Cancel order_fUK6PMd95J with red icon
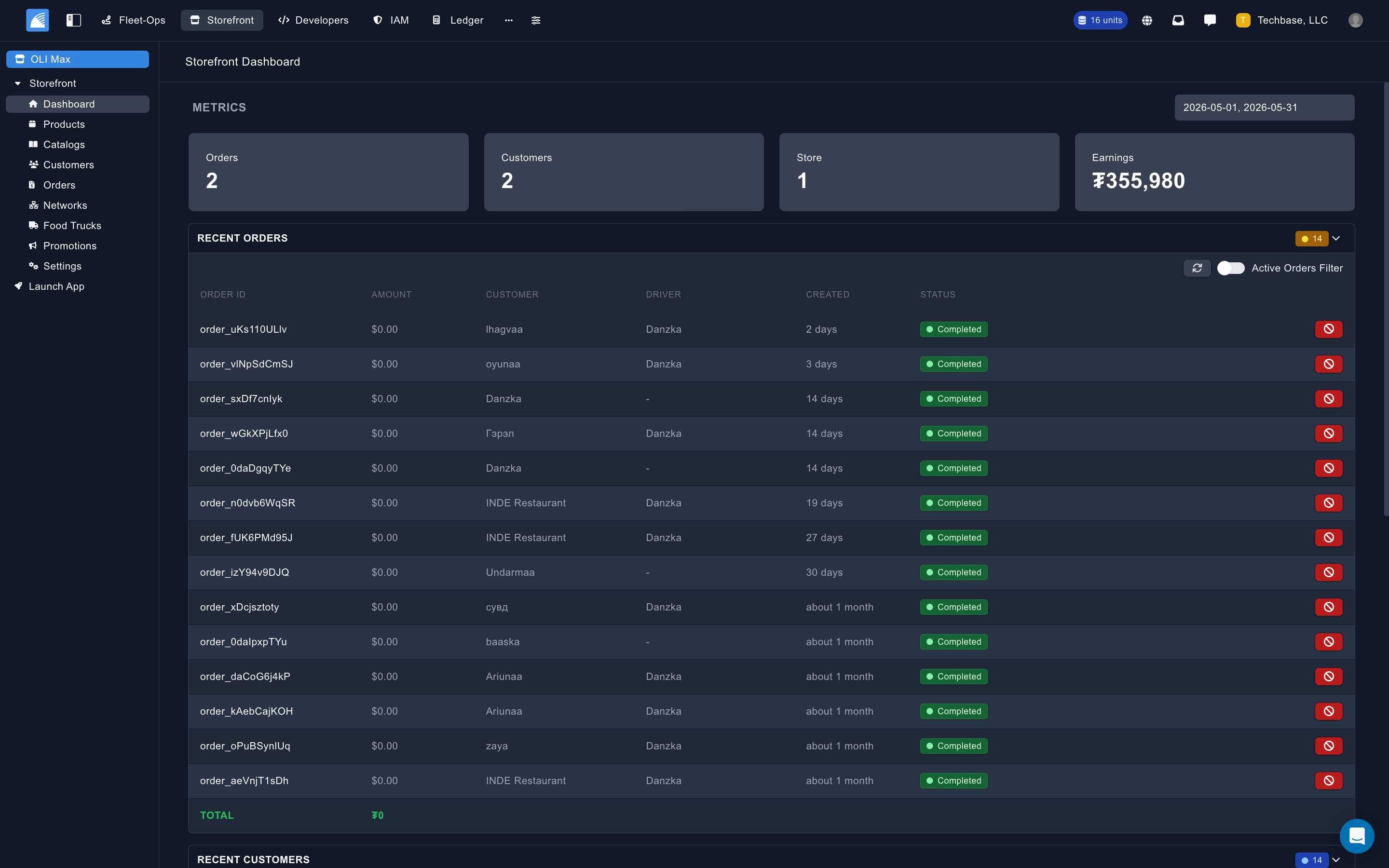Viewport: 1389px width, 868px height. (x=1328, y=537)
